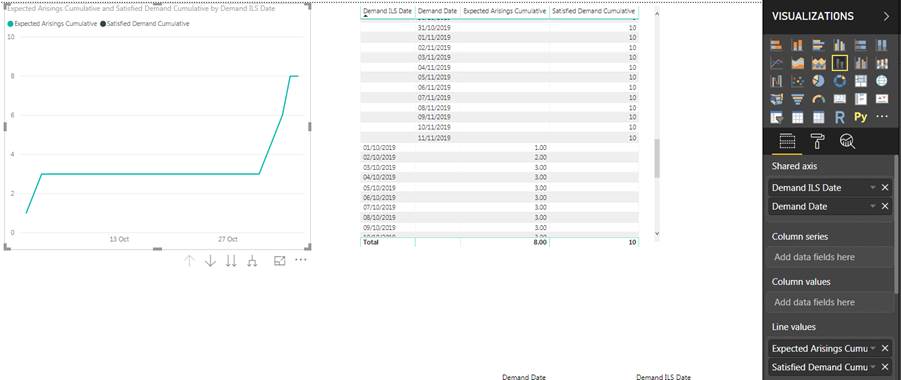Select the scatter chart visualization
Viewport: 901px width, 380px height.
pos(798,81)
